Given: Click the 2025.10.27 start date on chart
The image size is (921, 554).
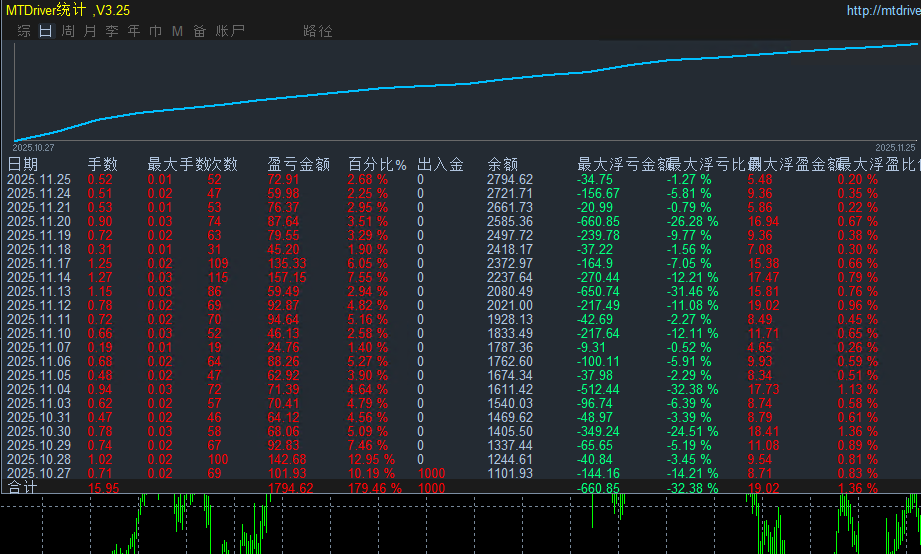Looking at the screenshot, I should pos(33,147).
